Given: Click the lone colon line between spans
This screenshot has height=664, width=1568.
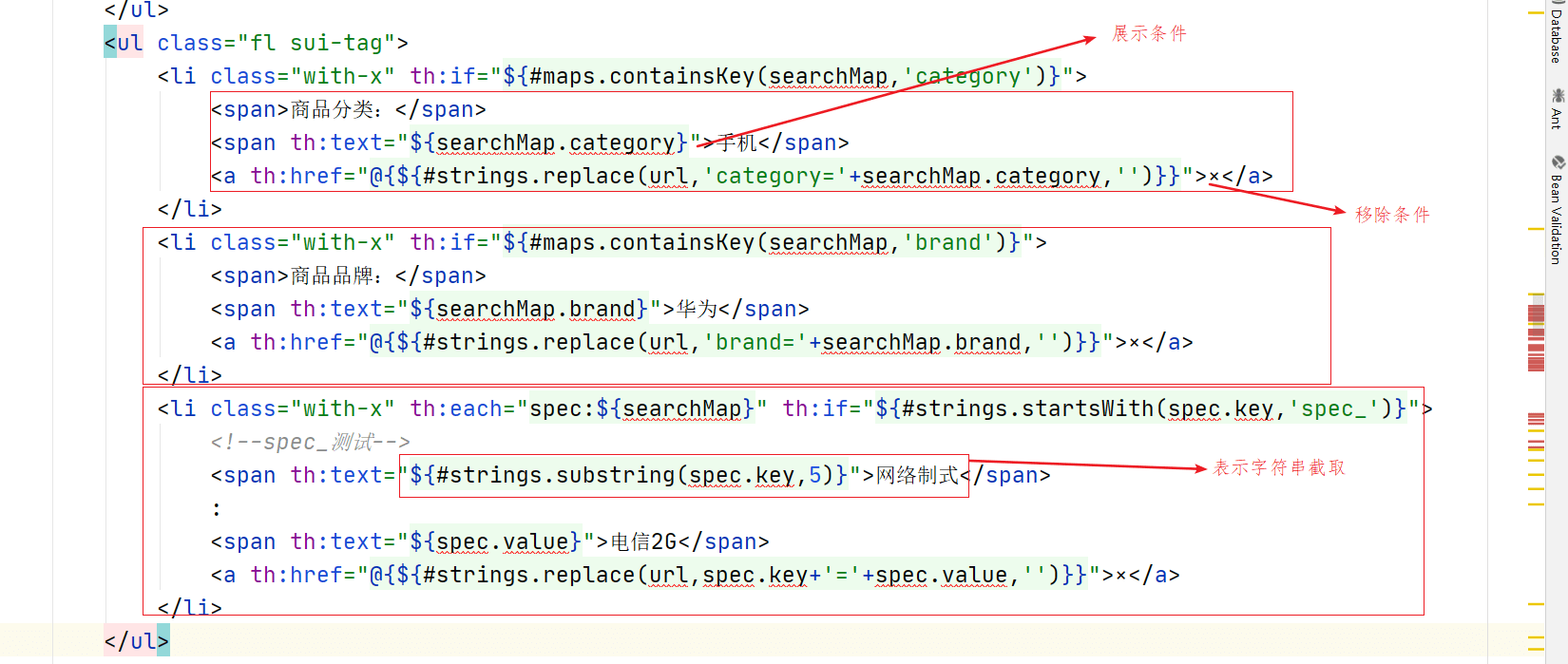Looking at the screenshot, I should 217,509.
